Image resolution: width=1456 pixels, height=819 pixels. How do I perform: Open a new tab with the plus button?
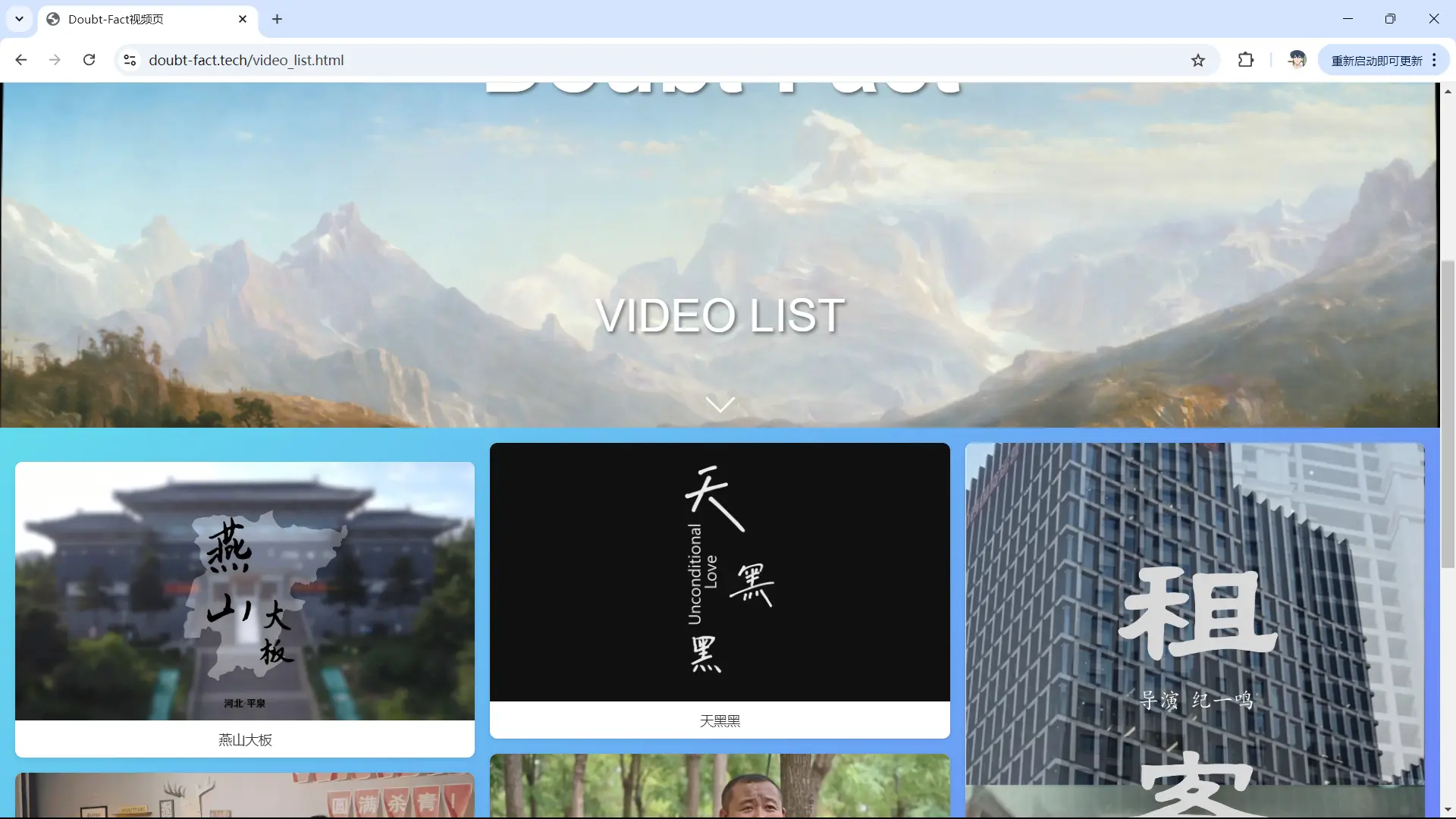click(x=278, y=19)
